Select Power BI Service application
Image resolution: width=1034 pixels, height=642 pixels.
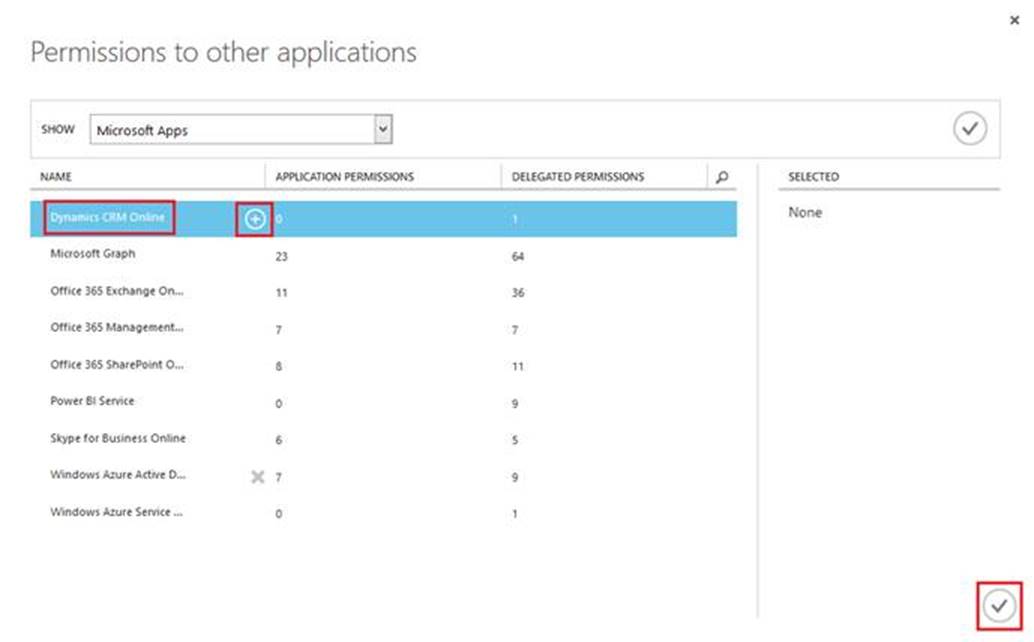pos(92,401)
